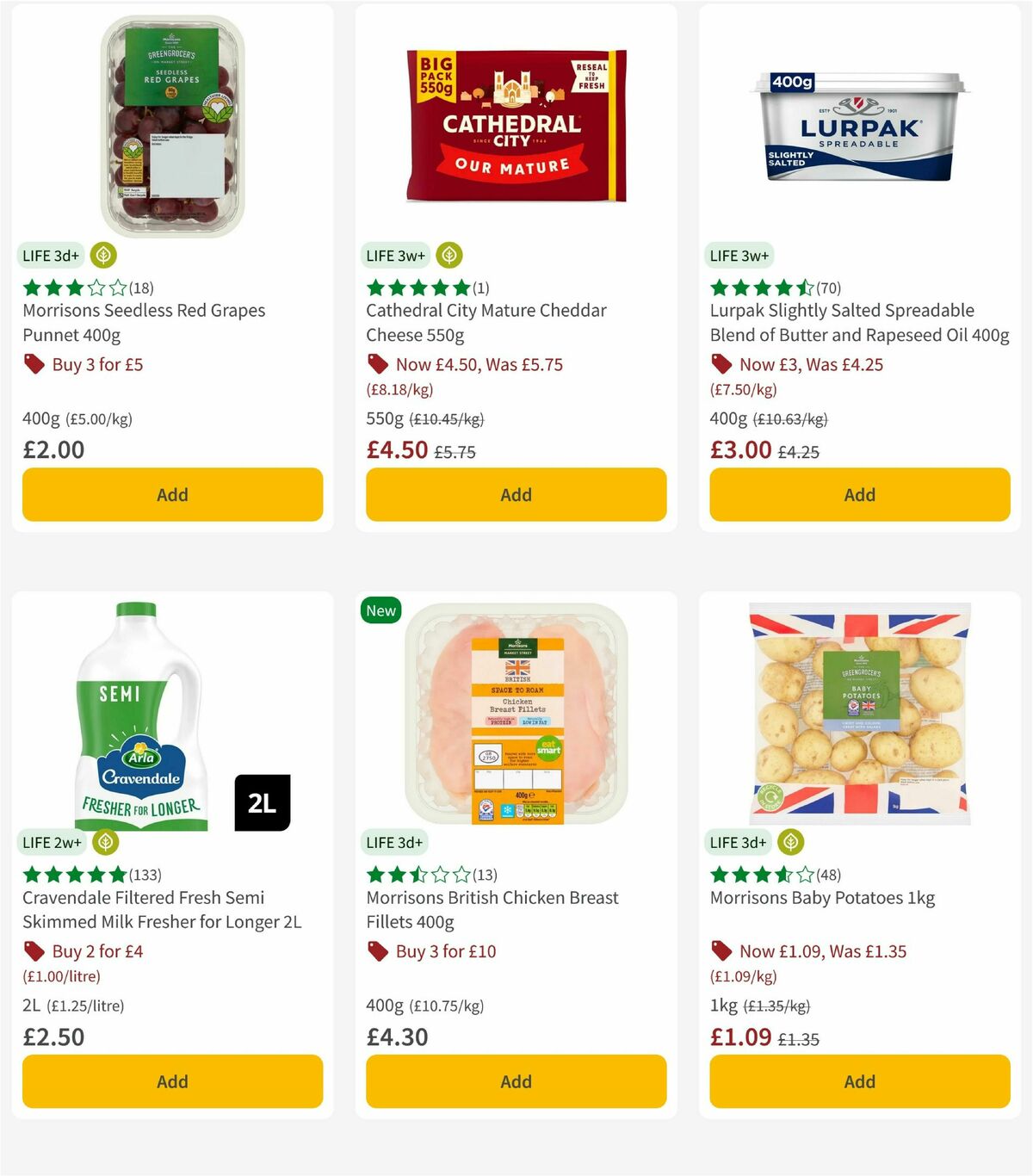Click the red tag icon beside Buy 2 for £4
The image size is (1033, 1176).
coord(33,951)
